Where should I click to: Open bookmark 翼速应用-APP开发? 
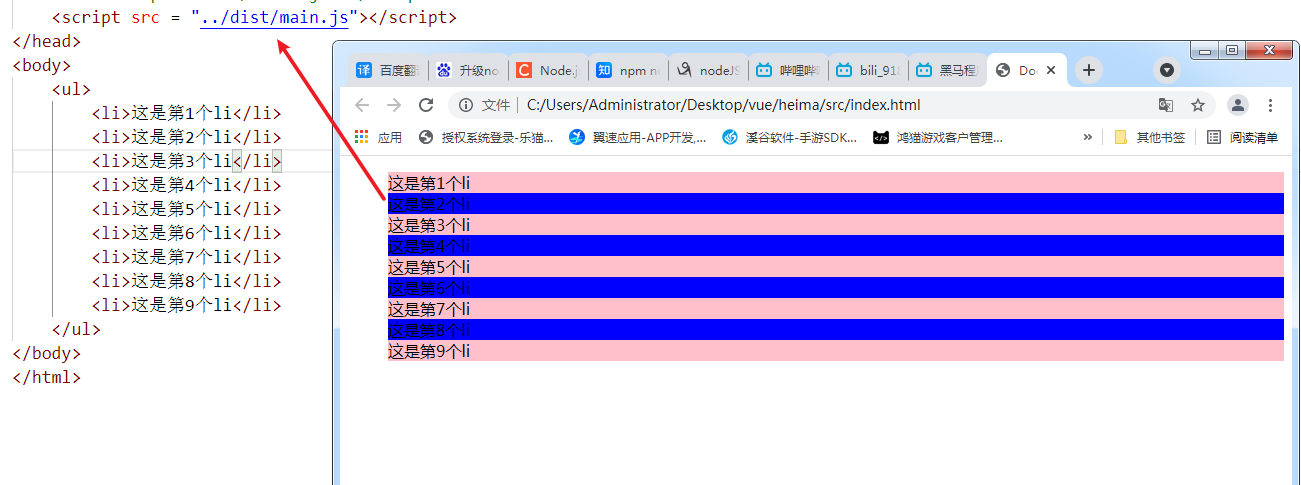(x=637, y=137)
